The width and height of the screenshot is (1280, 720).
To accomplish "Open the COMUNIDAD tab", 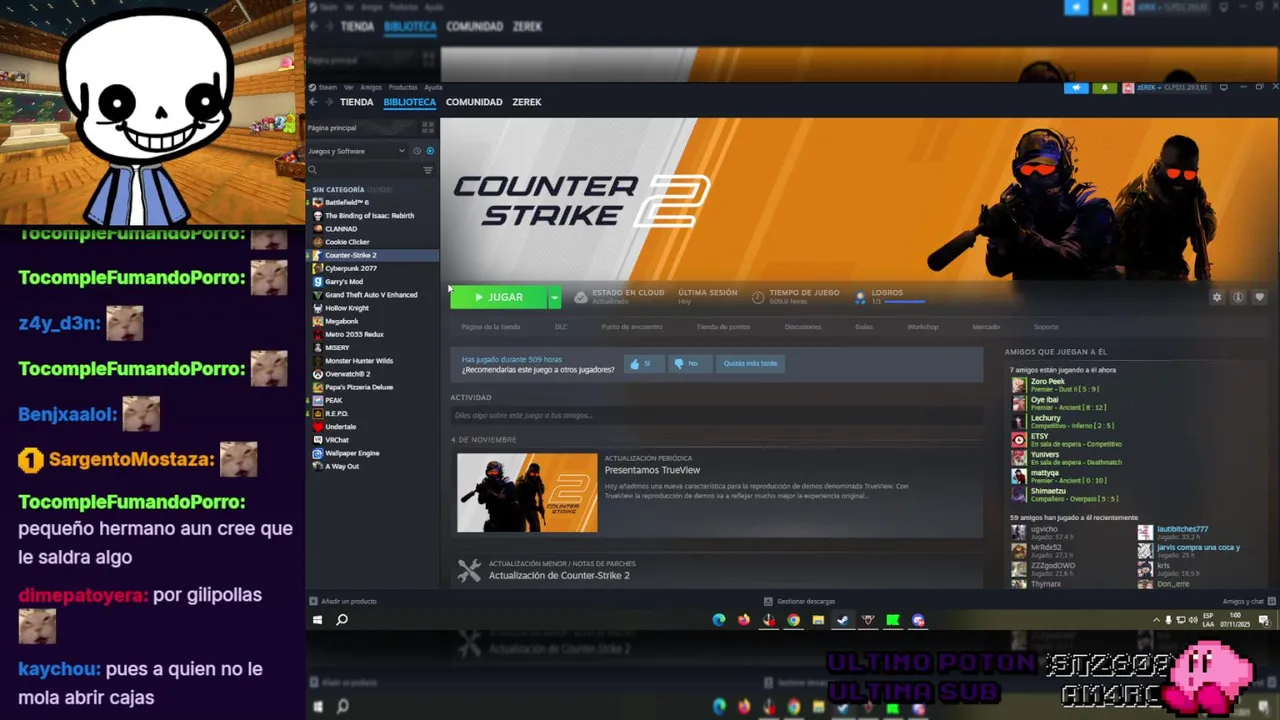I will click(474, 102).
